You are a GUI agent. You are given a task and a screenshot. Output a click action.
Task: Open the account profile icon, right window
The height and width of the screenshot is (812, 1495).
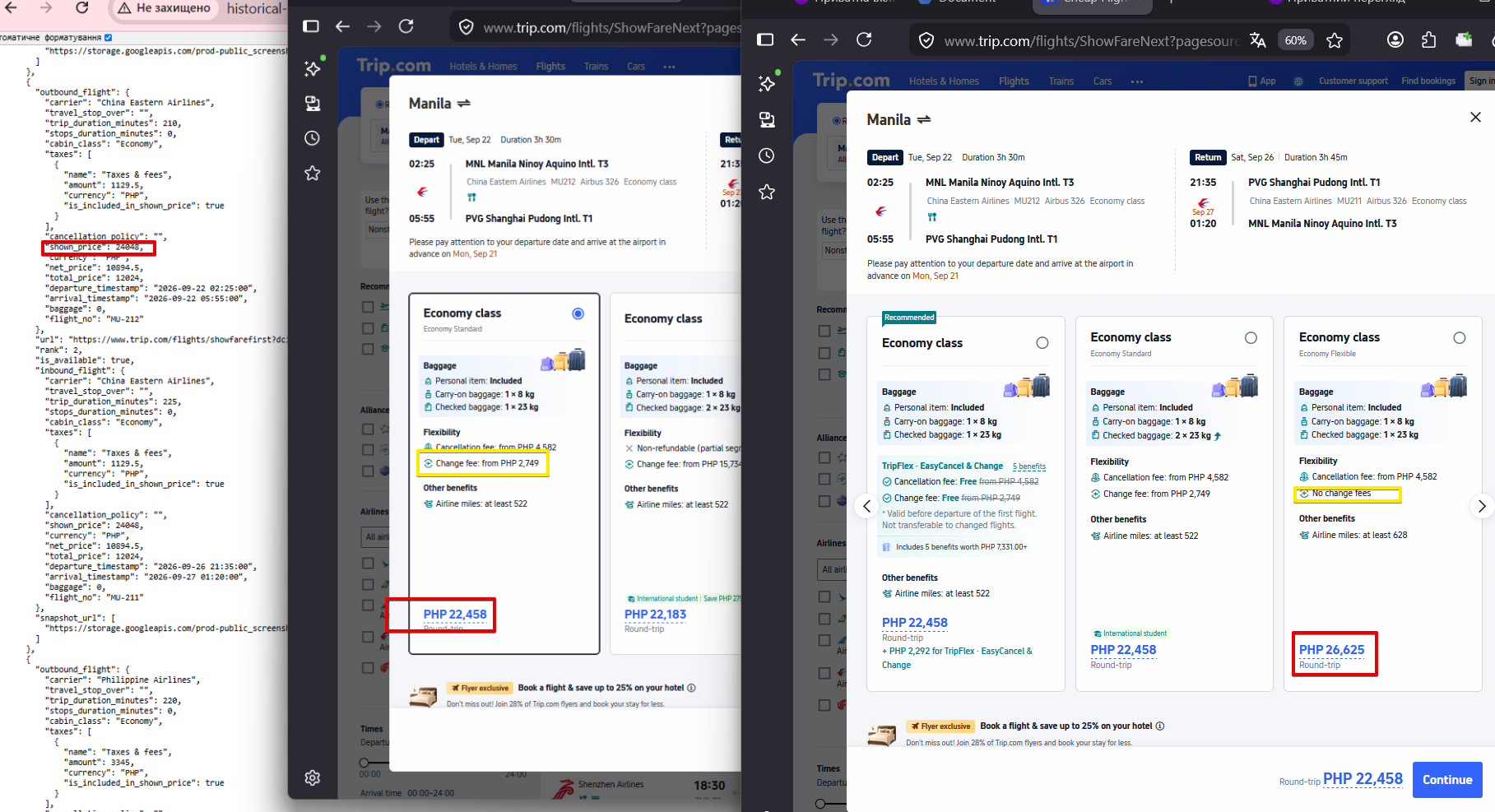click(1395, 39)
